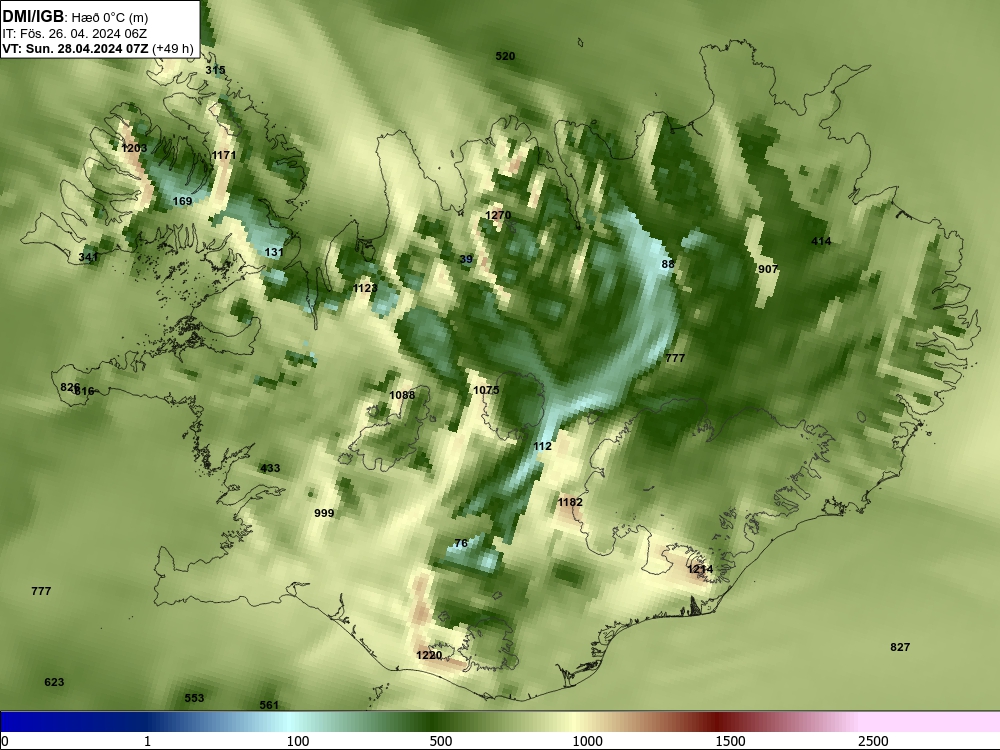Click the 88 map value
The image size is (1000, 750).
[x=668, y=264]
